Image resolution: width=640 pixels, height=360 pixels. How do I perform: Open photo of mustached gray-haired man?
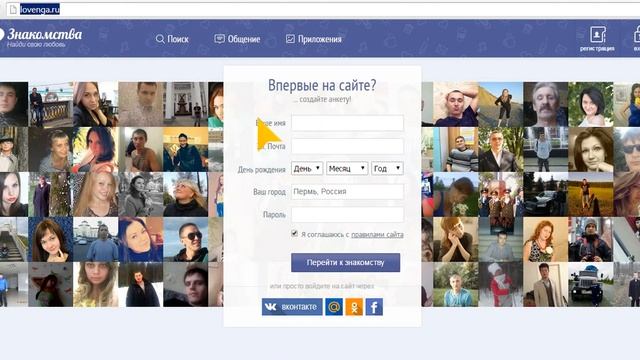546,104
